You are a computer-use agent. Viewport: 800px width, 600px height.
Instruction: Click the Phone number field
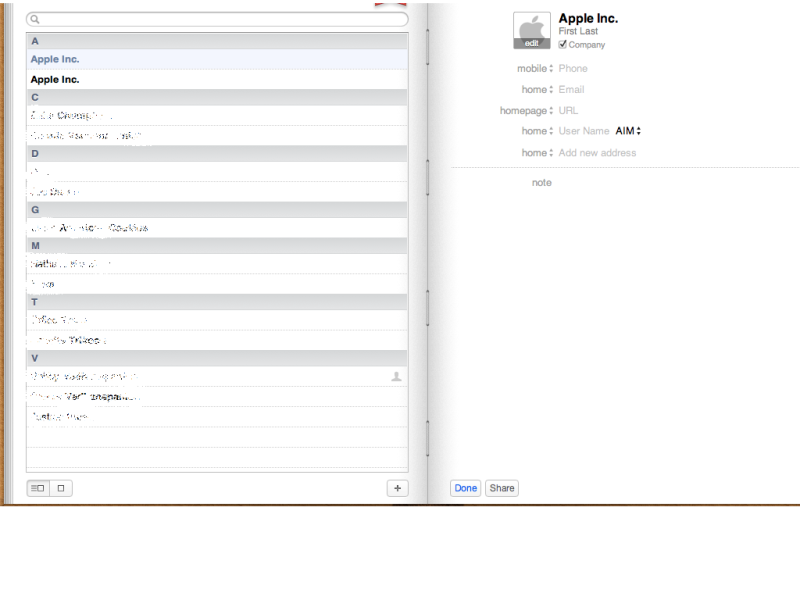pyautogui.click(x=573, y=68)
